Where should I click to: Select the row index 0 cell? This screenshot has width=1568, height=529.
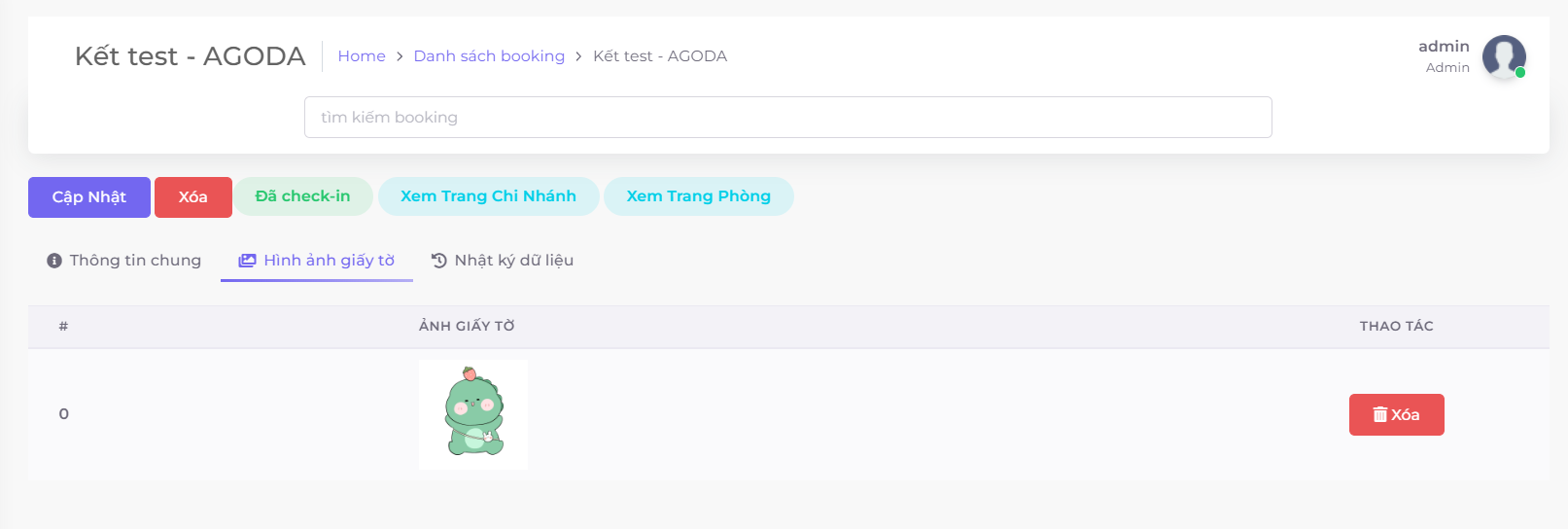click(64, 414)
